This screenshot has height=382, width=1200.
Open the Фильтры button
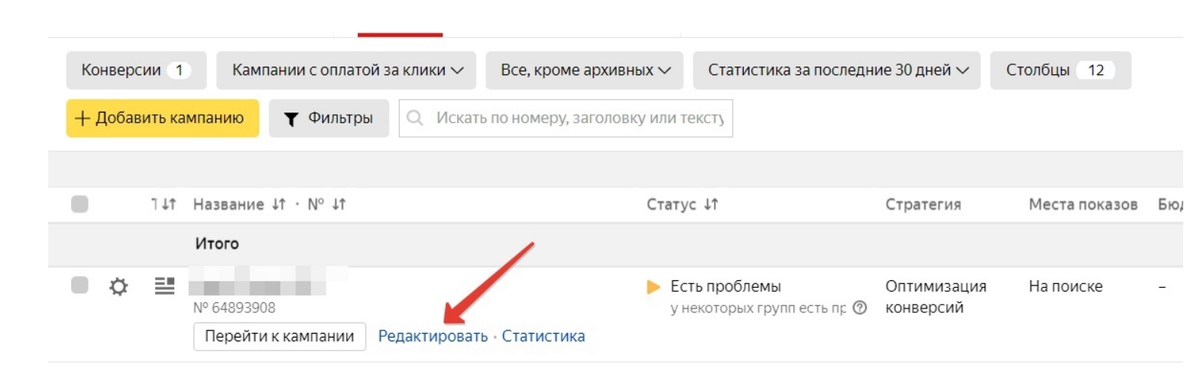pos(329,118)
